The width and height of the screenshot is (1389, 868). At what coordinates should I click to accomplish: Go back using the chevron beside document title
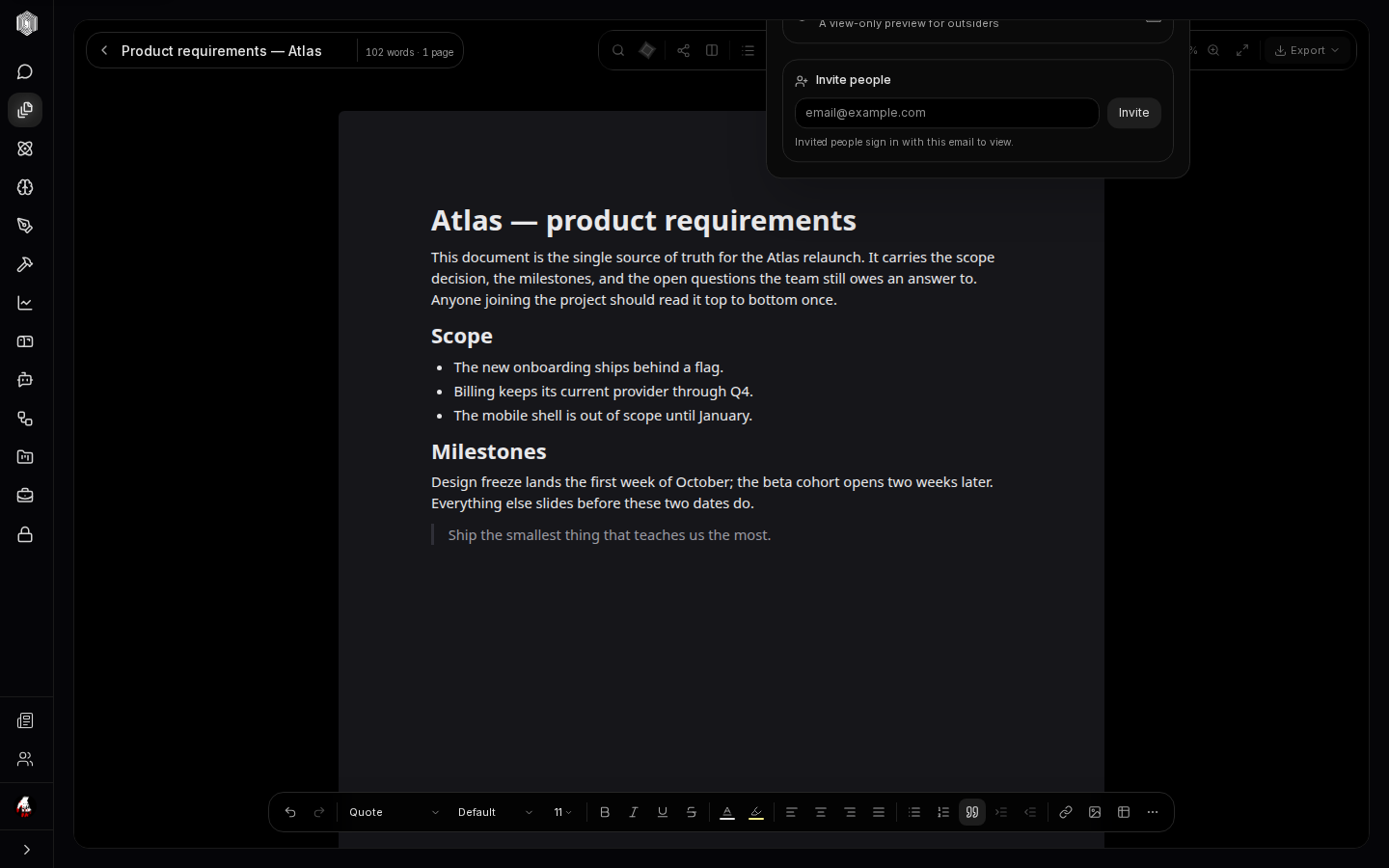(x=104, y=50)
